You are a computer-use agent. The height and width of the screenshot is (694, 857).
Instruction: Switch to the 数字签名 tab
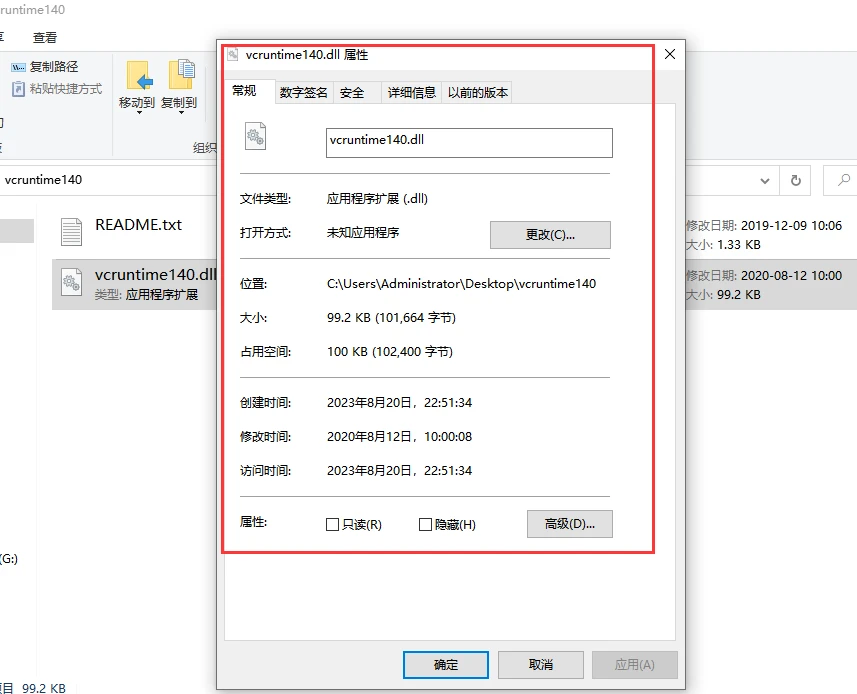303,93
